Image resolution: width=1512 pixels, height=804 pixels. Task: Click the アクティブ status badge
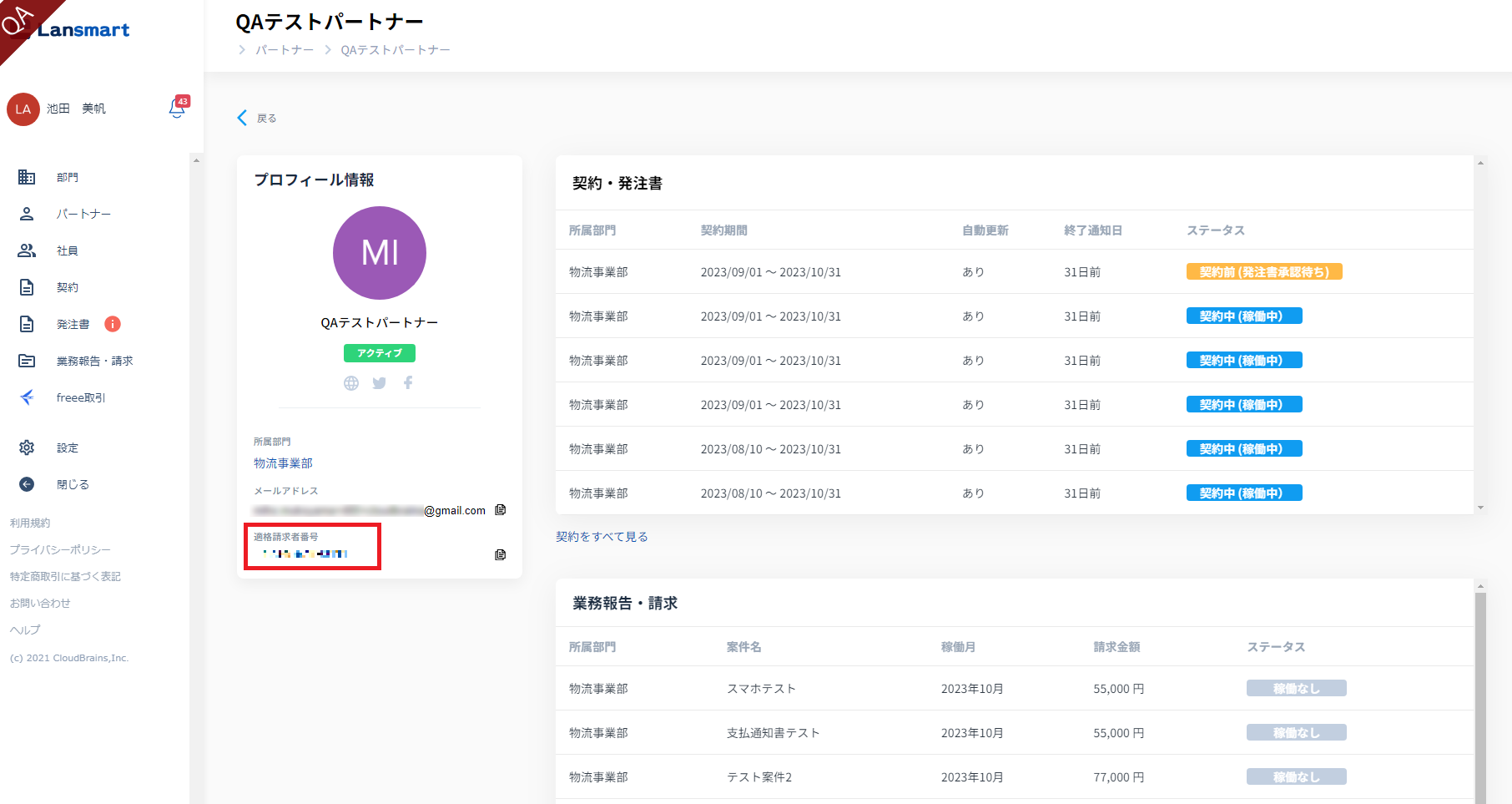(380, 353)
